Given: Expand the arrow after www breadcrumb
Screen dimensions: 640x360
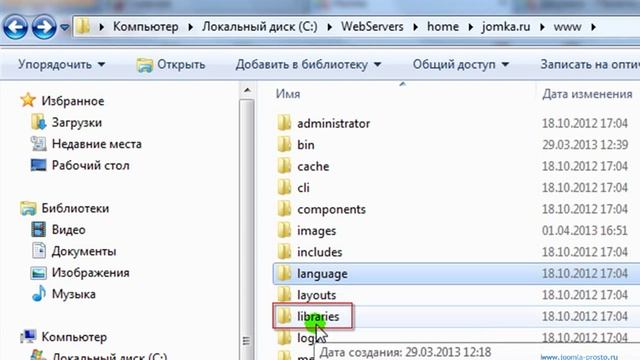Looking at the screenshot, I should (x=593, y=27).
